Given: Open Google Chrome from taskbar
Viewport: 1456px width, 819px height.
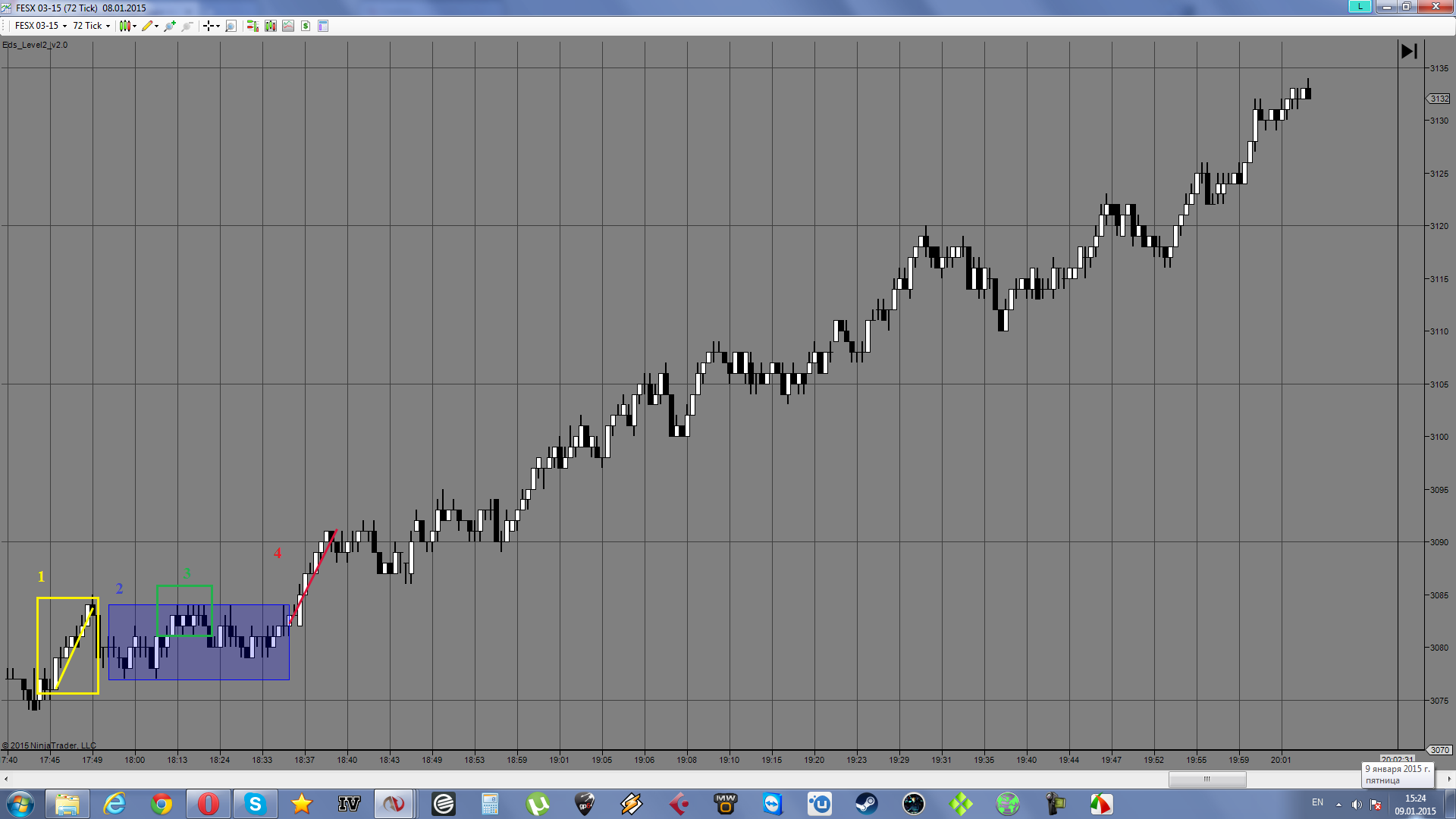Looking at the screenshot, I should pos(162,804).
